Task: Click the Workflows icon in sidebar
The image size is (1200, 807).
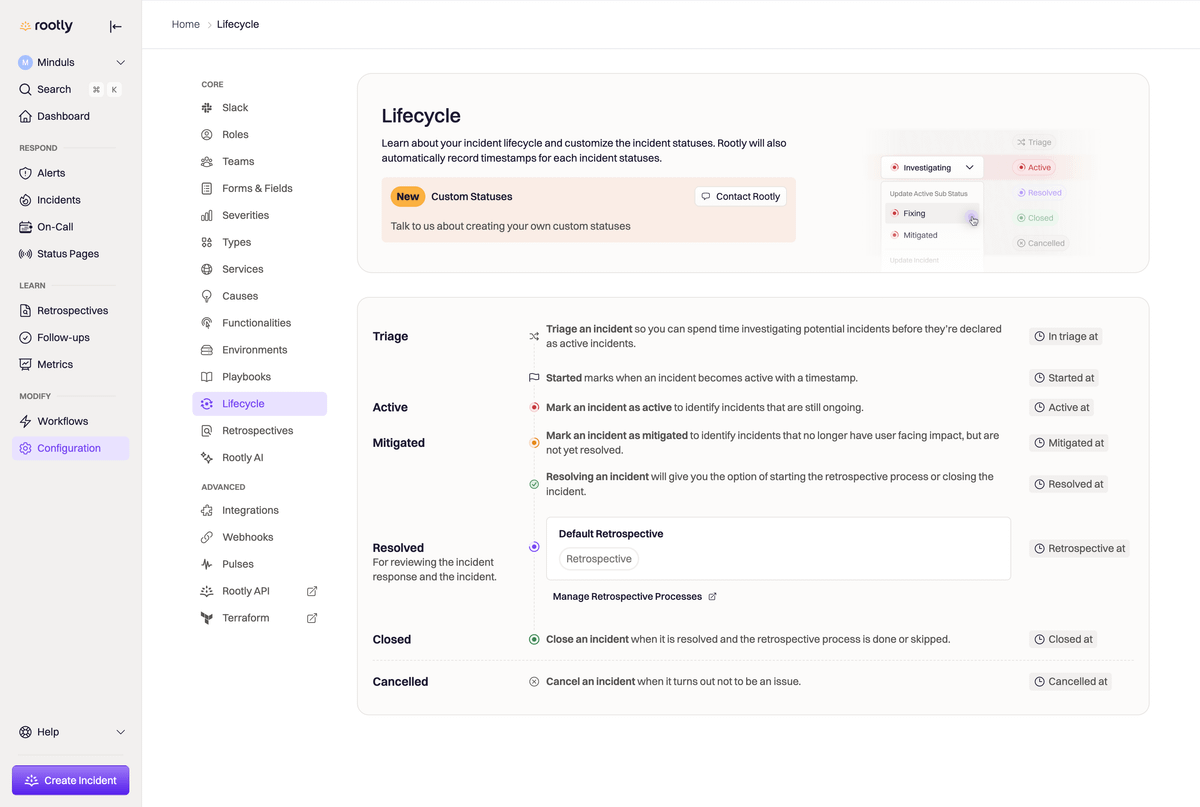Action: [26, 421]
